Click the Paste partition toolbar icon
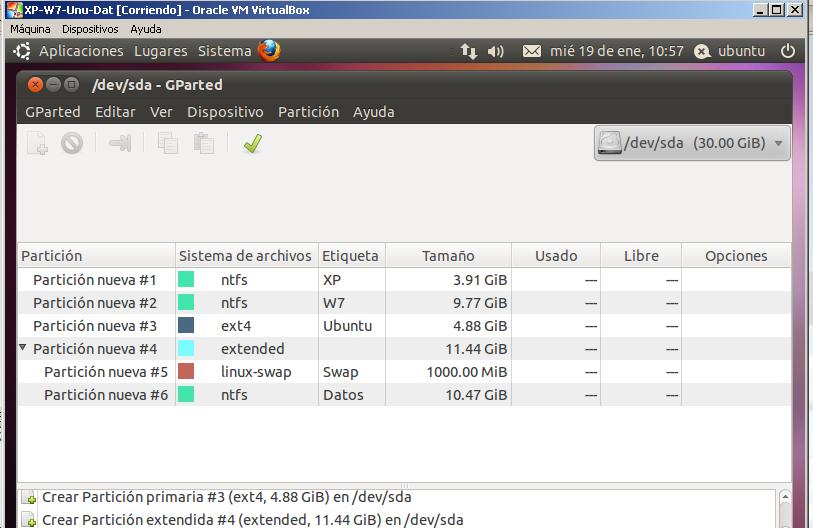 (x=203, y=143)
